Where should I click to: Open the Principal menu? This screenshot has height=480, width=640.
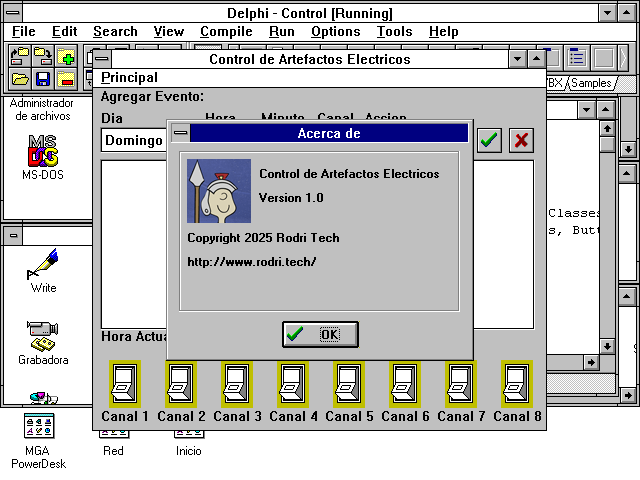click(x=129, y=78)
